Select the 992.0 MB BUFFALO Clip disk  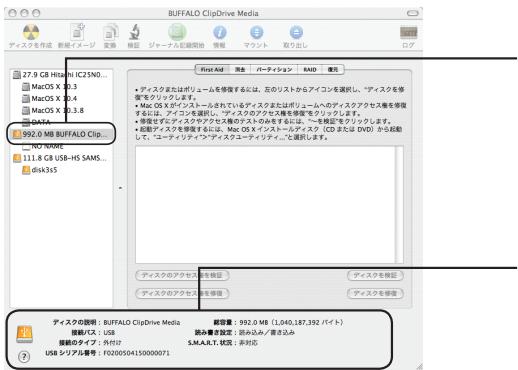click(x=60, y=134)
